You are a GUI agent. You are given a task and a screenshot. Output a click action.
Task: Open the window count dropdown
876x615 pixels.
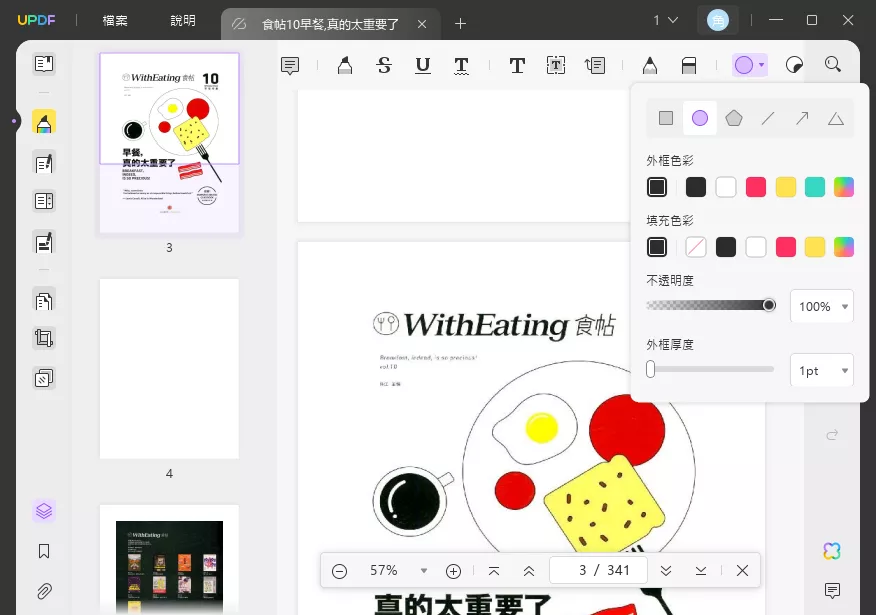pos(665,21)
